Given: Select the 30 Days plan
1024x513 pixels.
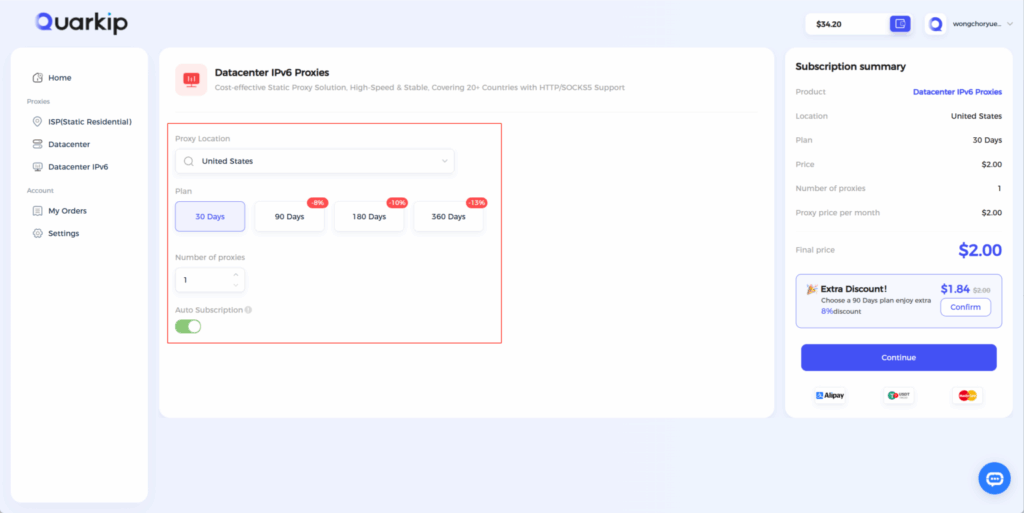Looking at the screenshot, I should point(210,217).
